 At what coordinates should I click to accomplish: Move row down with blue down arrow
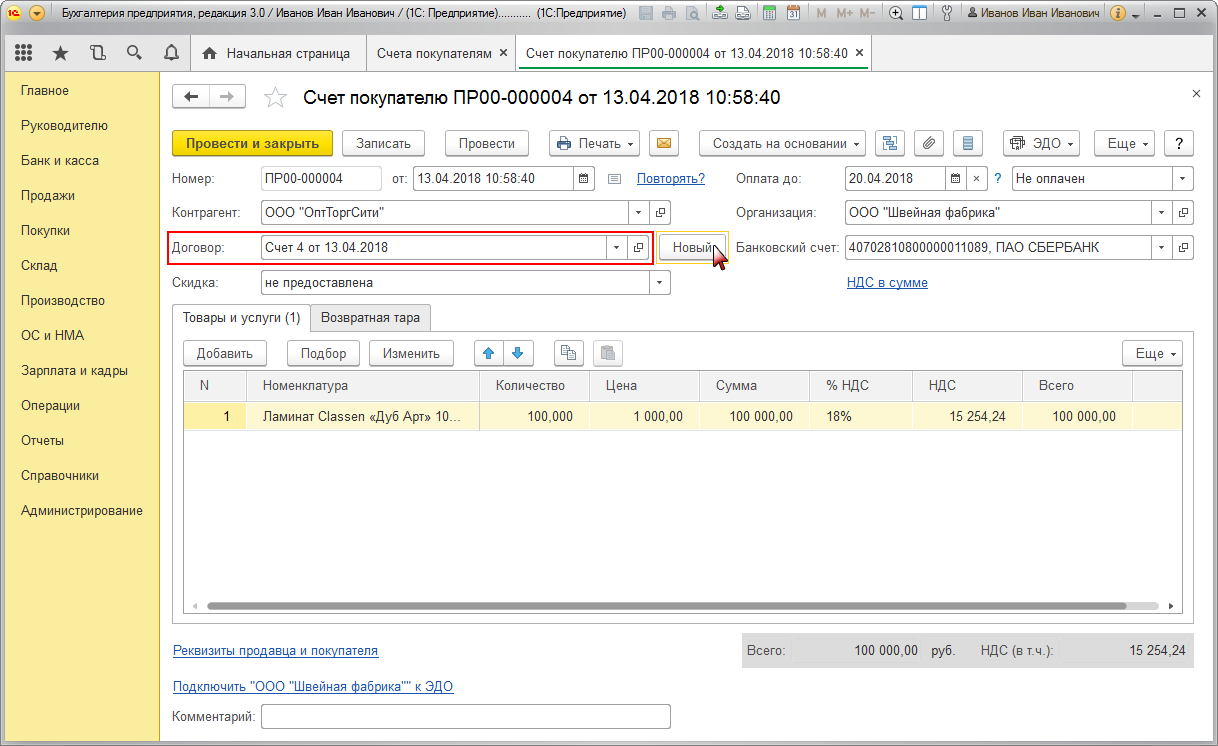[x=517, y=353]
